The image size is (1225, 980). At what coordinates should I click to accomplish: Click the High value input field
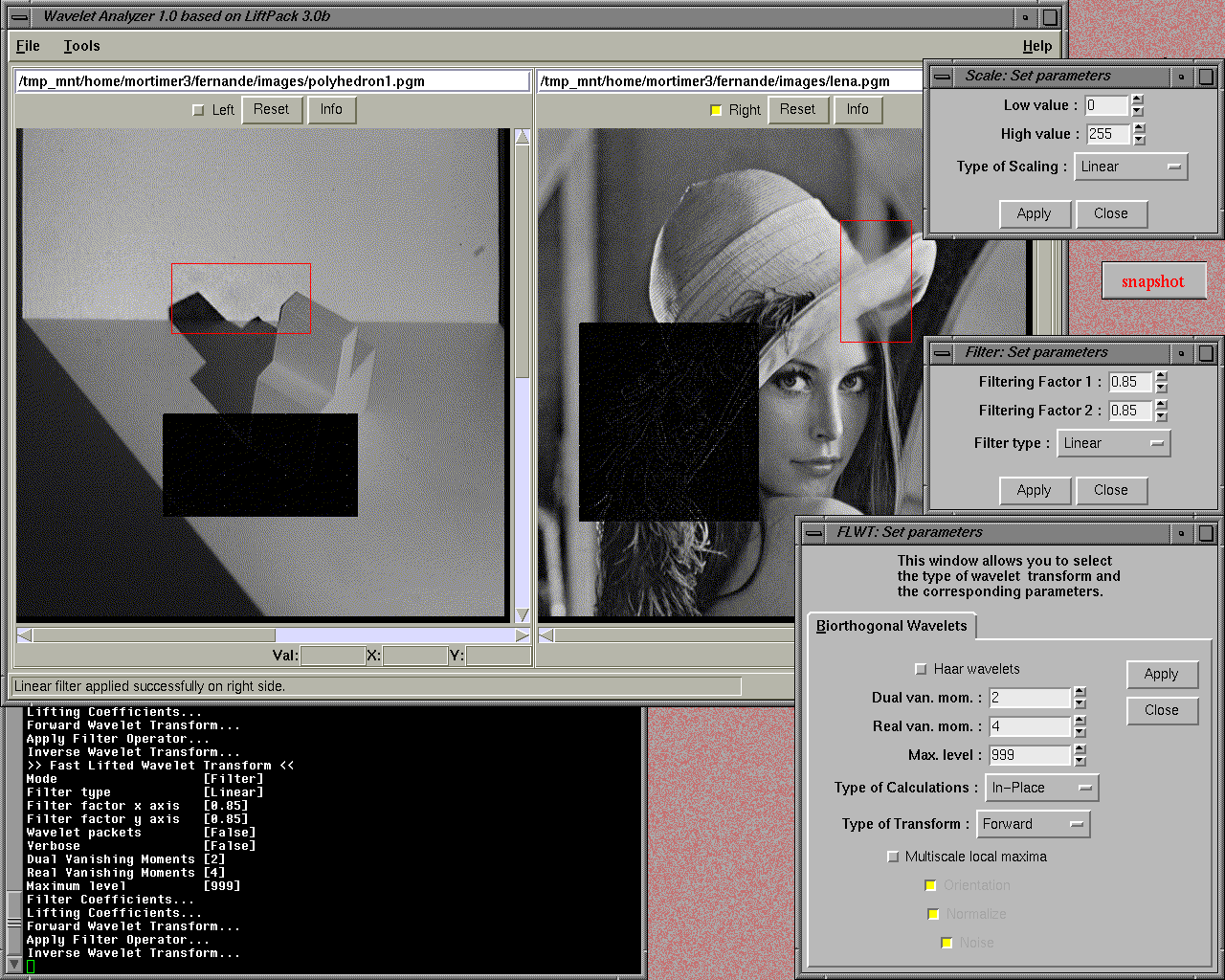(x=1109, y=134)
